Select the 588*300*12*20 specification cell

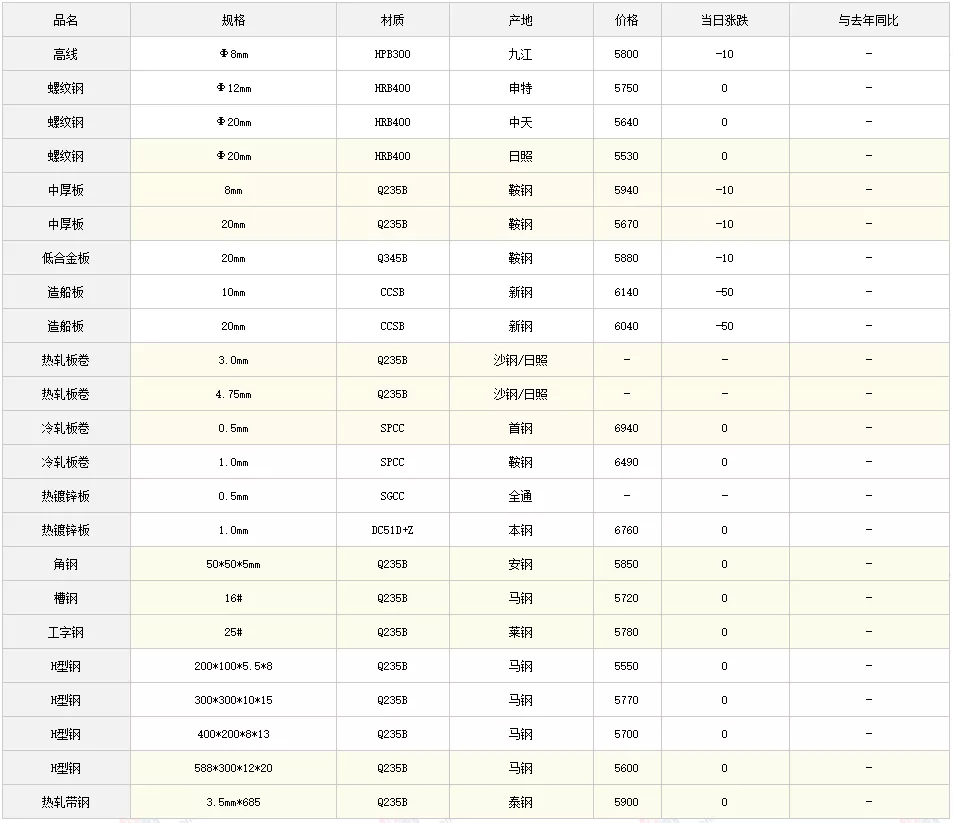(x=233, y=769)
